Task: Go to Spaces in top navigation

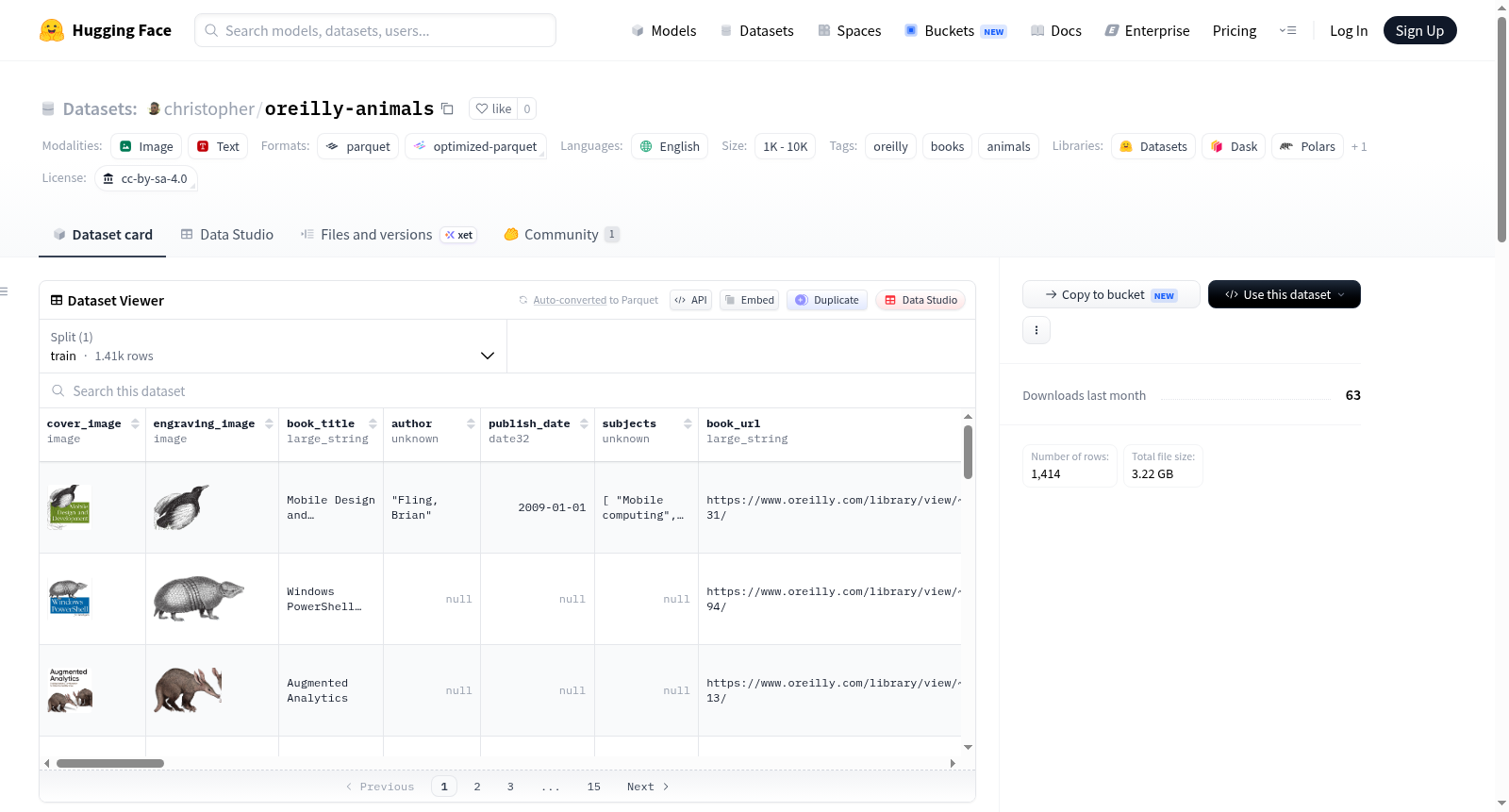Action: tap(850, 30)
